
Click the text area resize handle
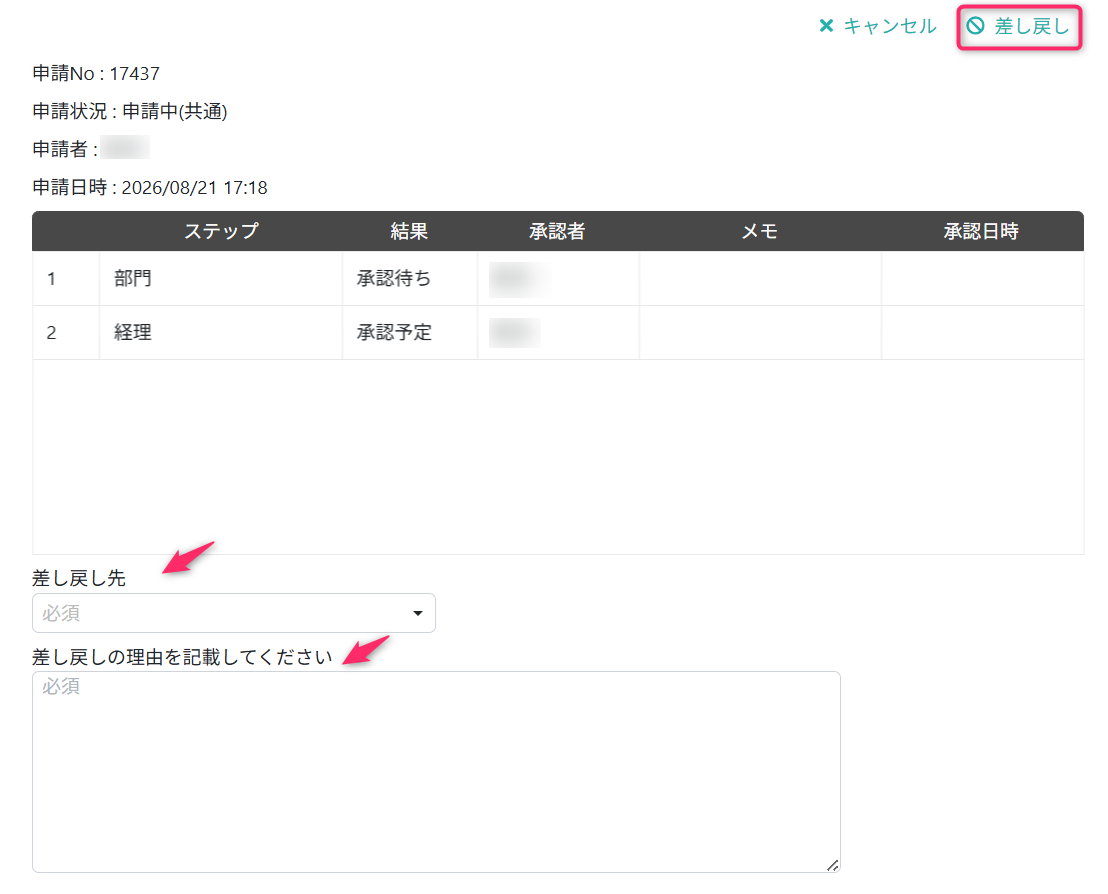point(832,865)
